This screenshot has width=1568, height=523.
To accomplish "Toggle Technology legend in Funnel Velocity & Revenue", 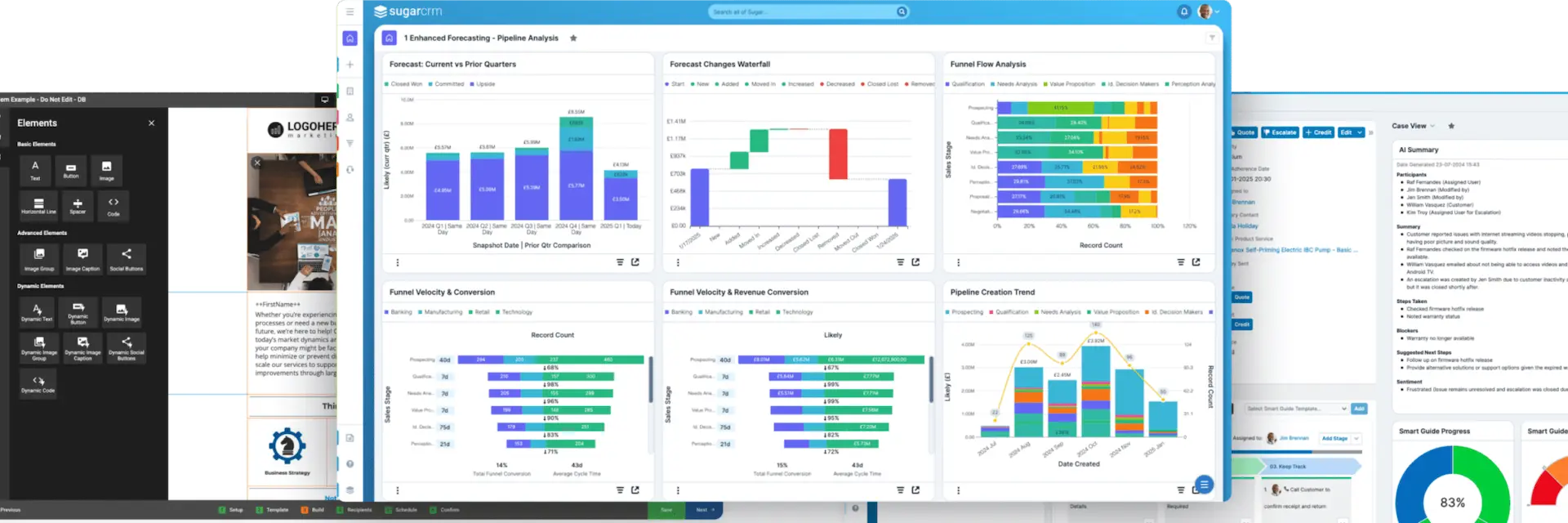I will 795,312.
